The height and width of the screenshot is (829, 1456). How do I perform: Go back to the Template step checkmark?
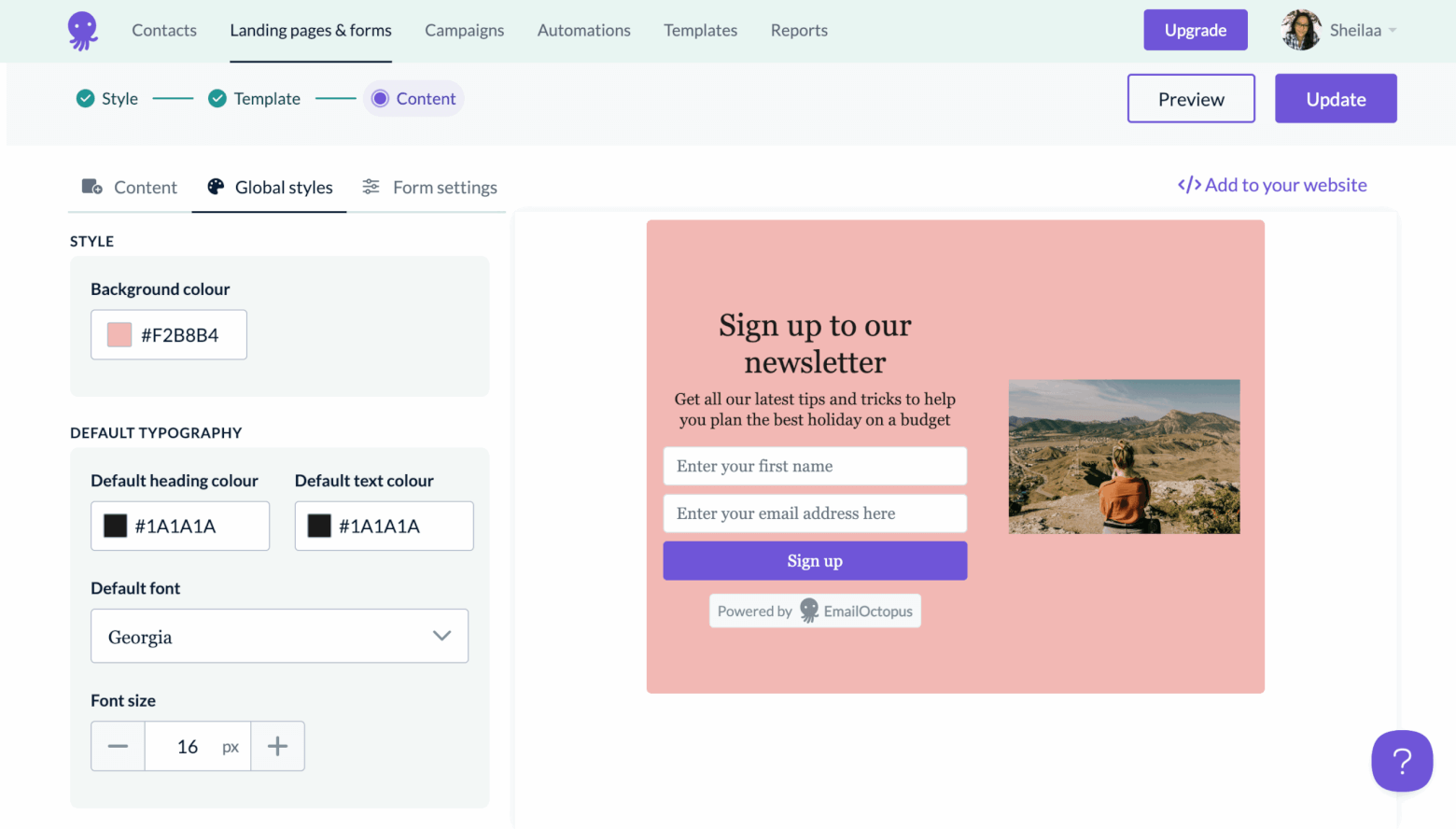(x=217, y=98)
